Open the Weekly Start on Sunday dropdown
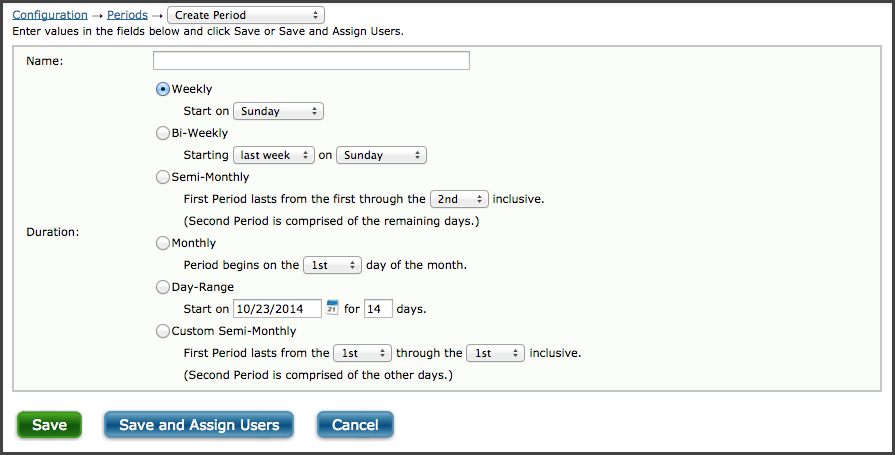The width and height of the screenshot is (895, 455). click(x=279, y=111)
